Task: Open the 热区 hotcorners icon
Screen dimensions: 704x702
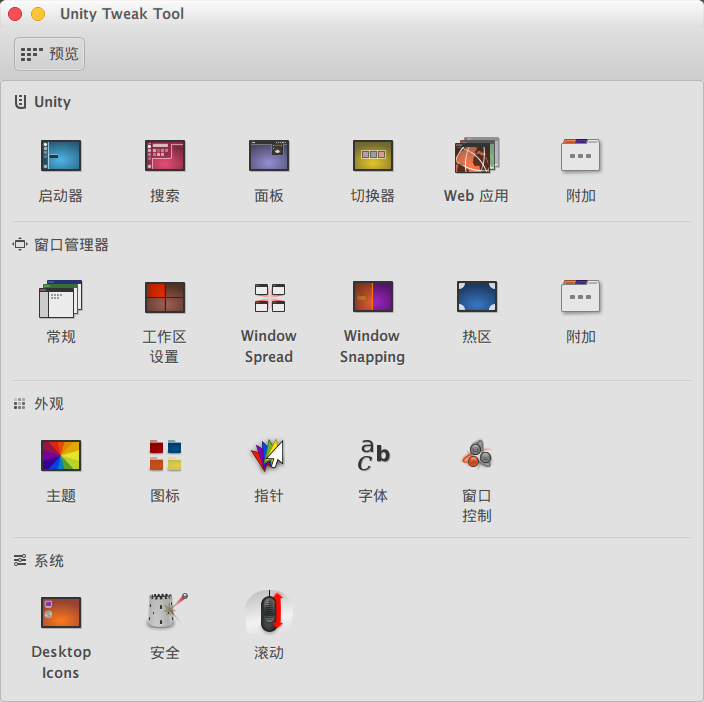Action: click(476, 296)
